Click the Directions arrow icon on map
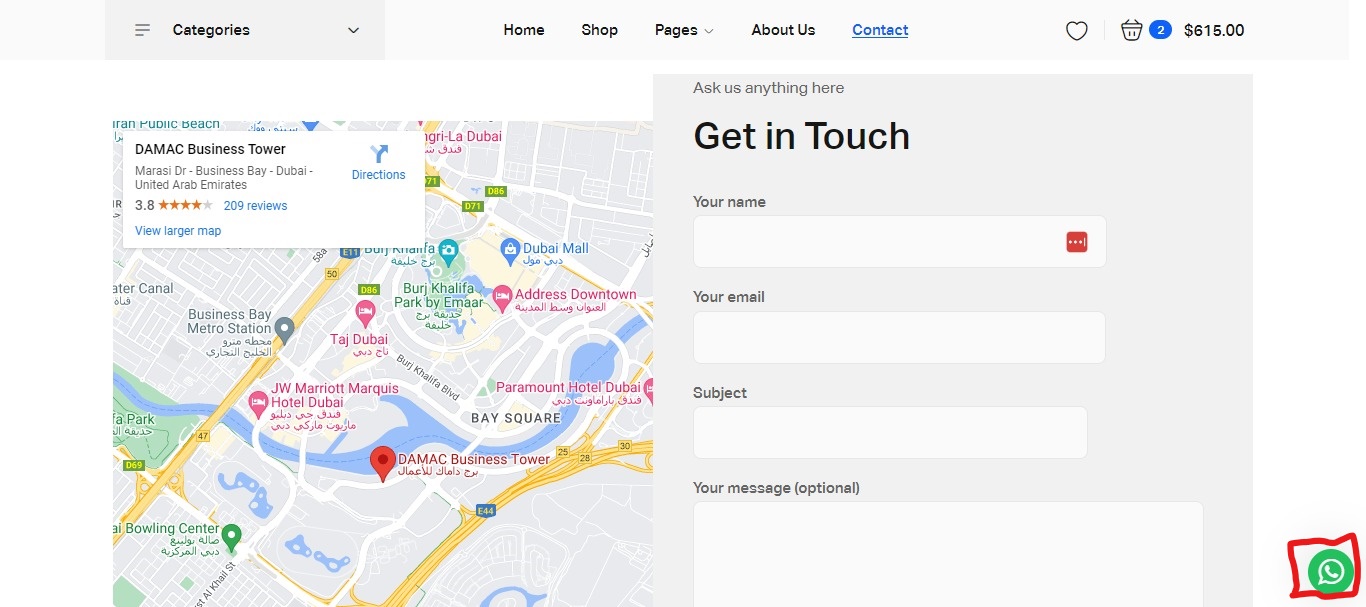1366x607 pixels. [x=379, y=154]
